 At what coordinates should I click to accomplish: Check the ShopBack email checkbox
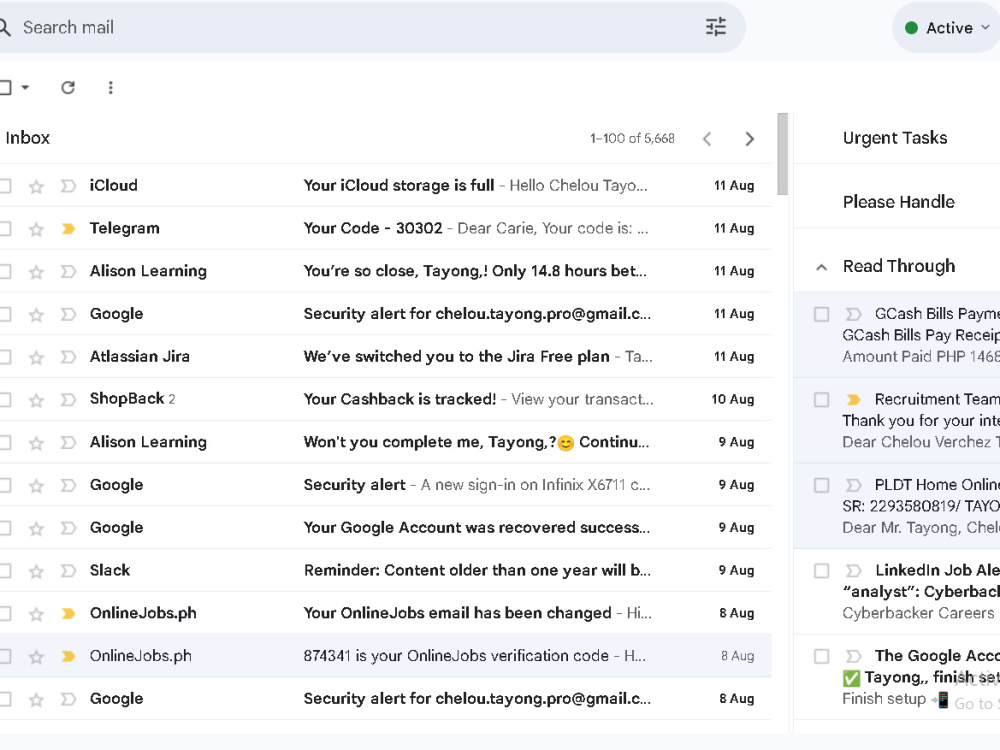tap(5, 400)
